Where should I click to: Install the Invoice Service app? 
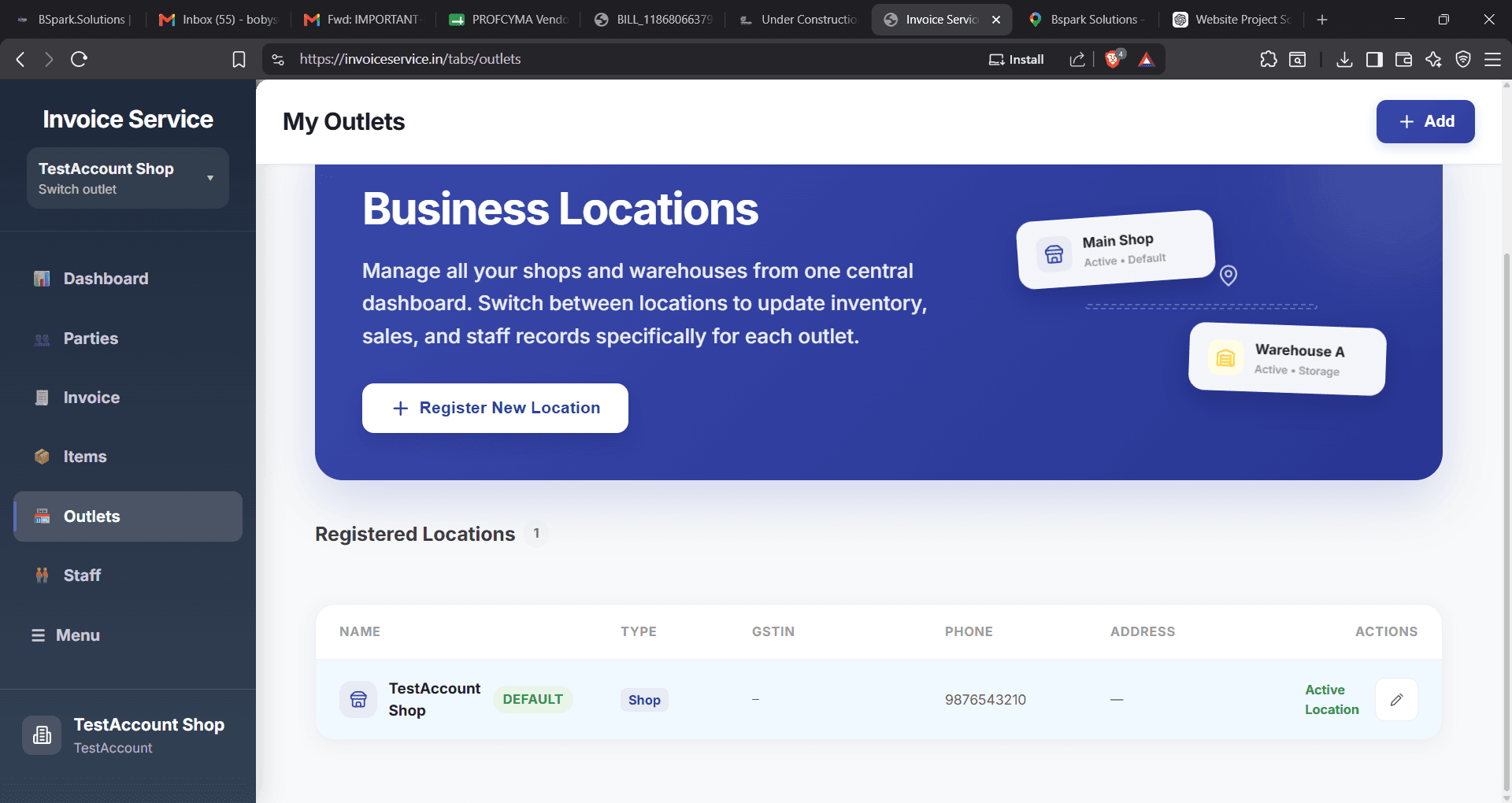[x=1017, y=59]
